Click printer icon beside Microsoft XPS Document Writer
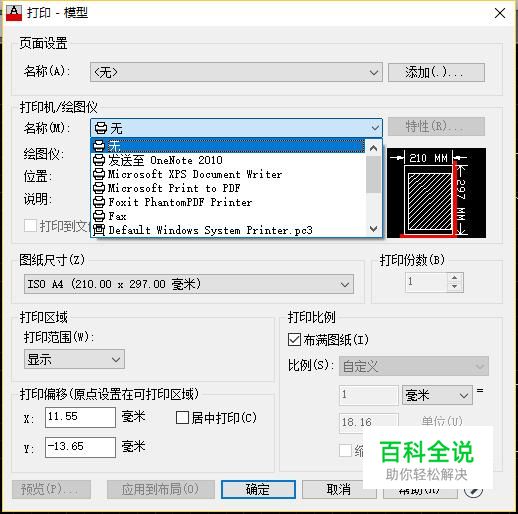The width and height of the screenshot is (518, 514). [x=99, y=174]
